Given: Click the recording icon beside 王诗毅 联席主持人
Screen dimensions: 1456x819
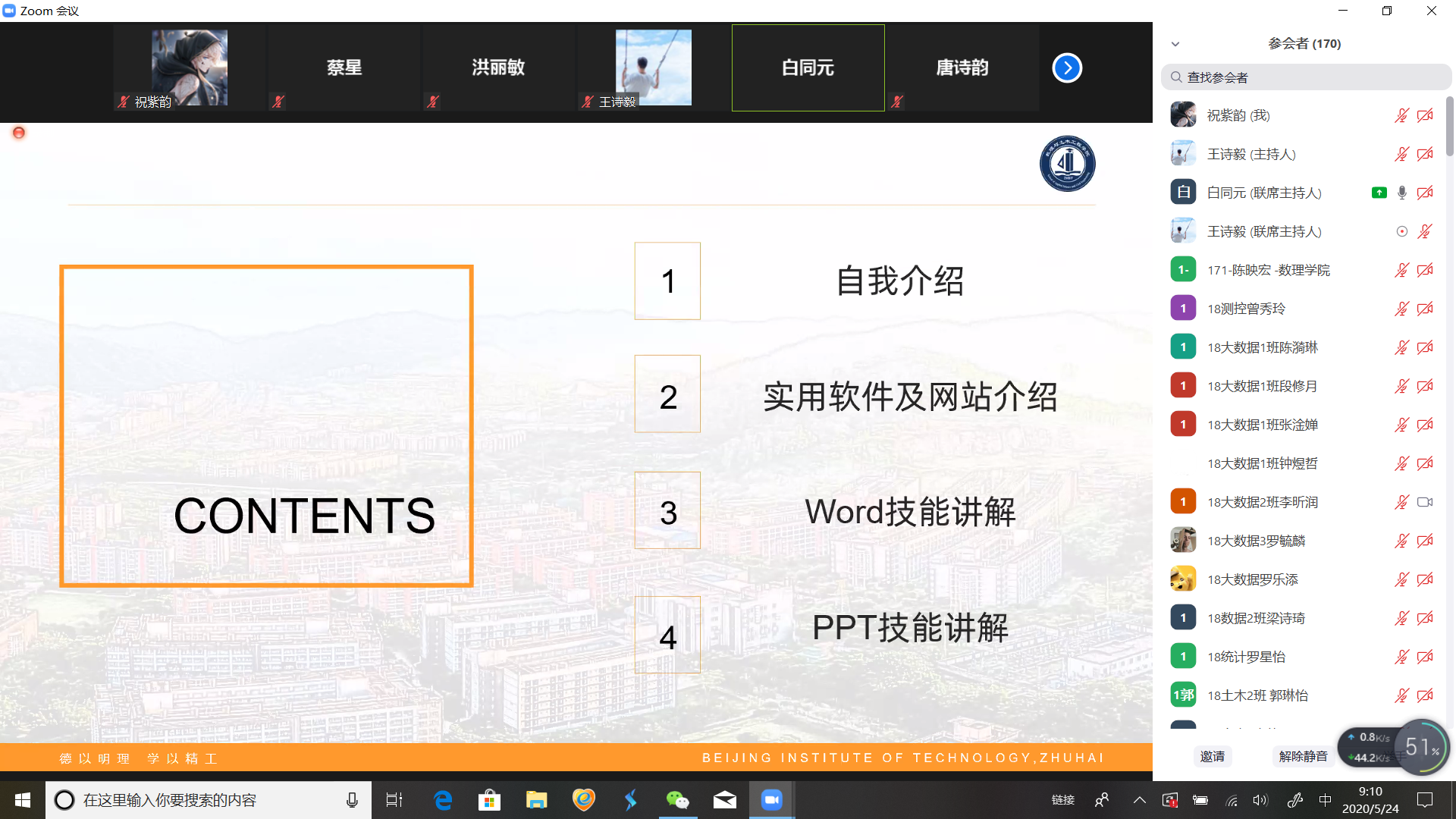Looking at the screenshot, I should click(x=1401, y=231).
